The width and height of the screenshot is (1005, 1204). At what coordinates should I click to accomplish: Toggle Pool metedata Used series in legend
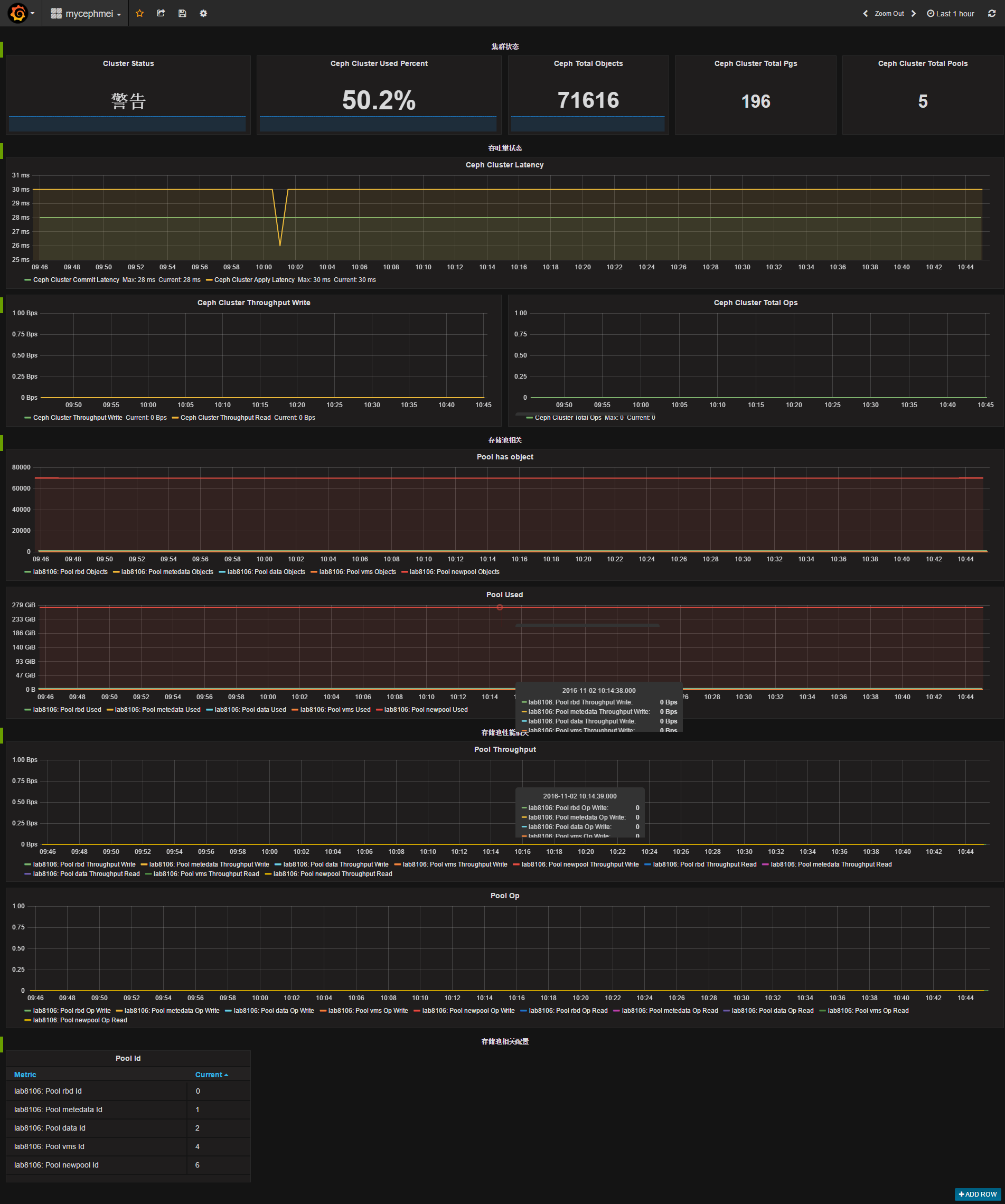tap(158, 709)
